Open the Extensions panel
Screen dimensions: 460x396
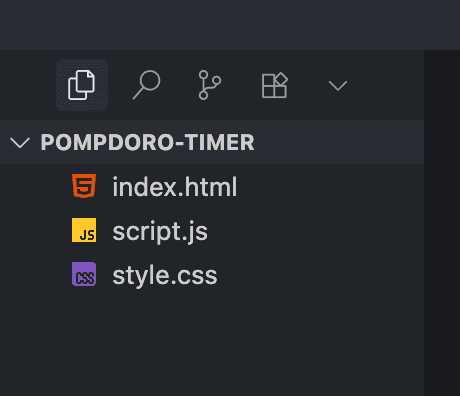coord(274,85)
